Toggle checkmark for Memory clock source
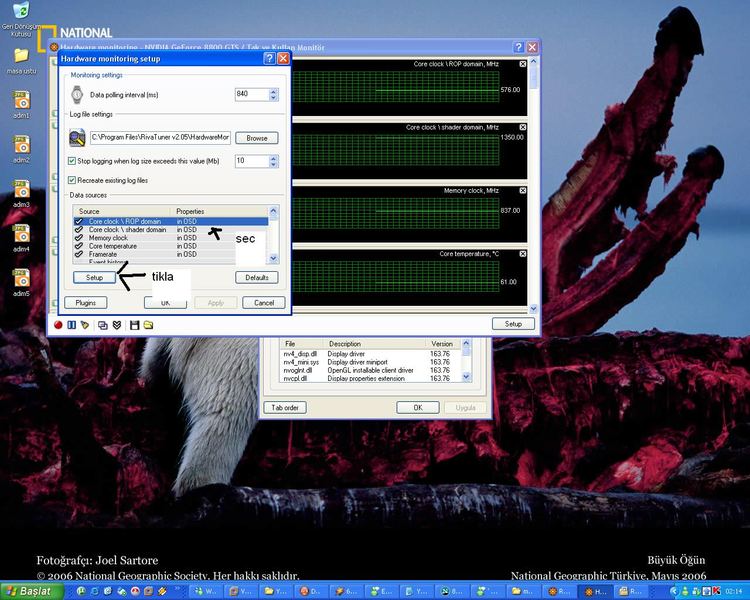Viewport: 750px width, 600px height. pos(79,237)
